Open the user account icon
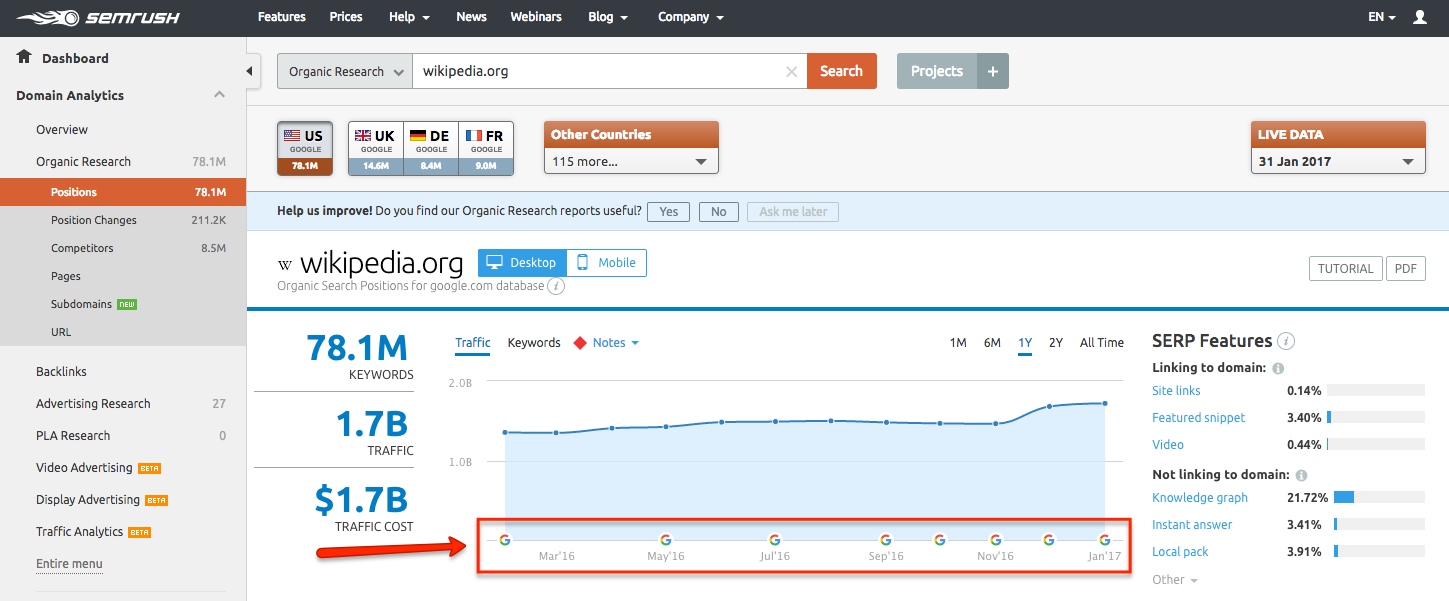 point(1420,17)
